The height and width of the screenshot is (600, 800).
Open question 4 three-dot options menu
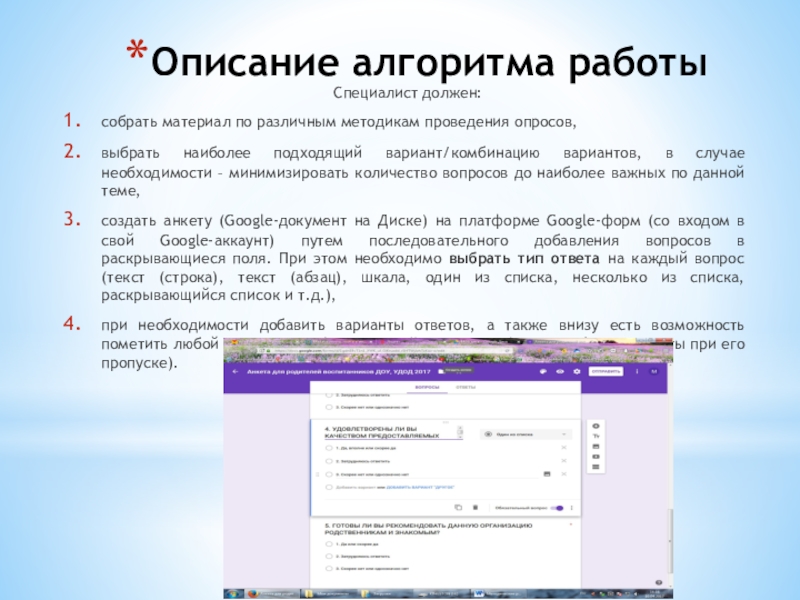point(572,508)
